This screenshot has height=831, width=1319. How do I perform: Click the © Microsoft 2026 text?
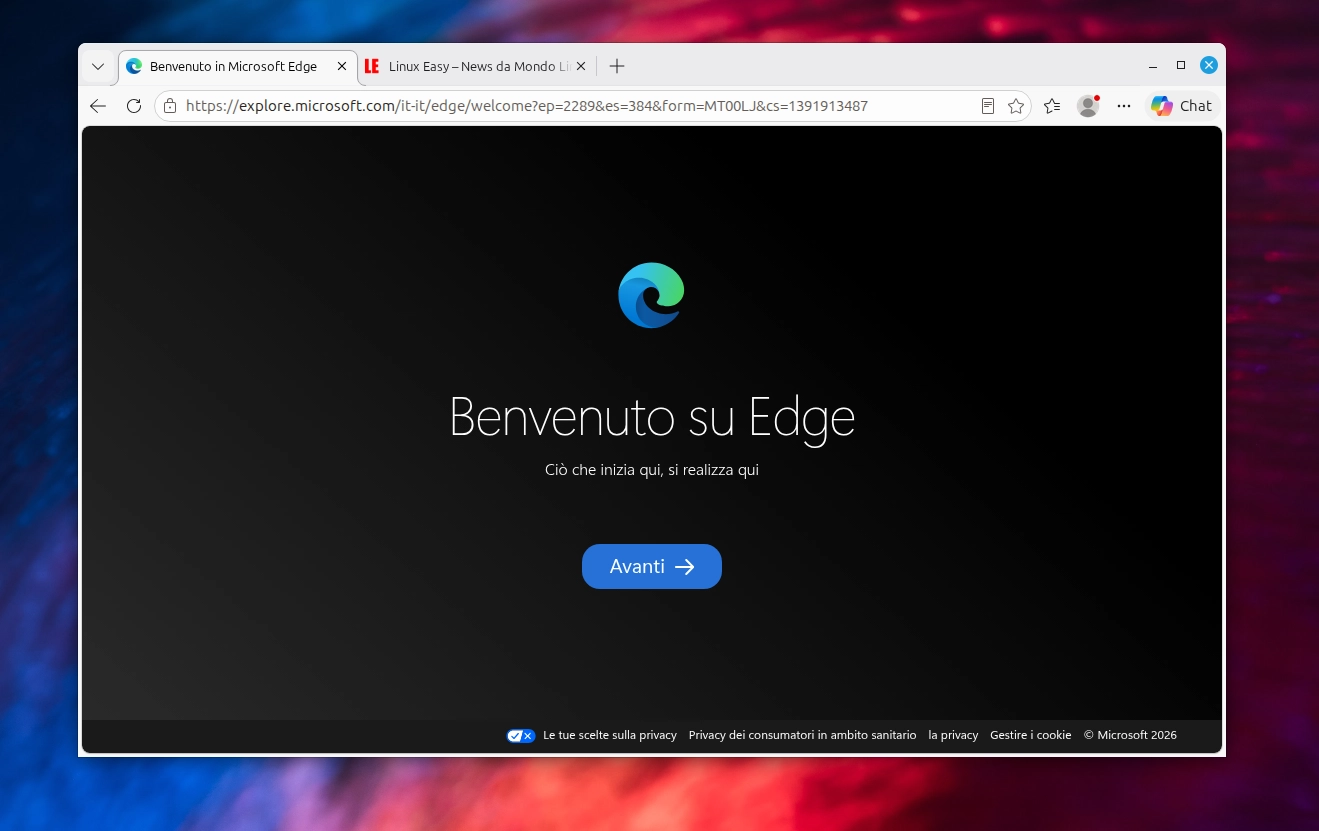(1130, 735)
